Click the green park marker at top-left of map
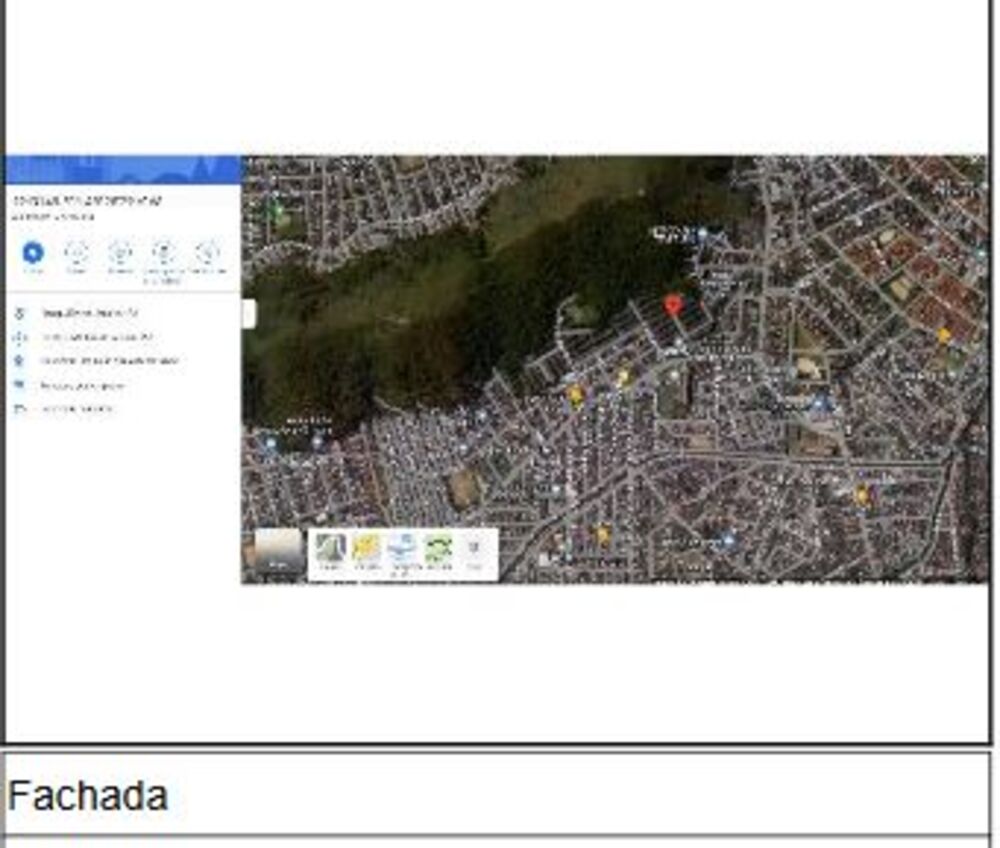This screenshot has width=1000, height=848. tap(278, 211)
